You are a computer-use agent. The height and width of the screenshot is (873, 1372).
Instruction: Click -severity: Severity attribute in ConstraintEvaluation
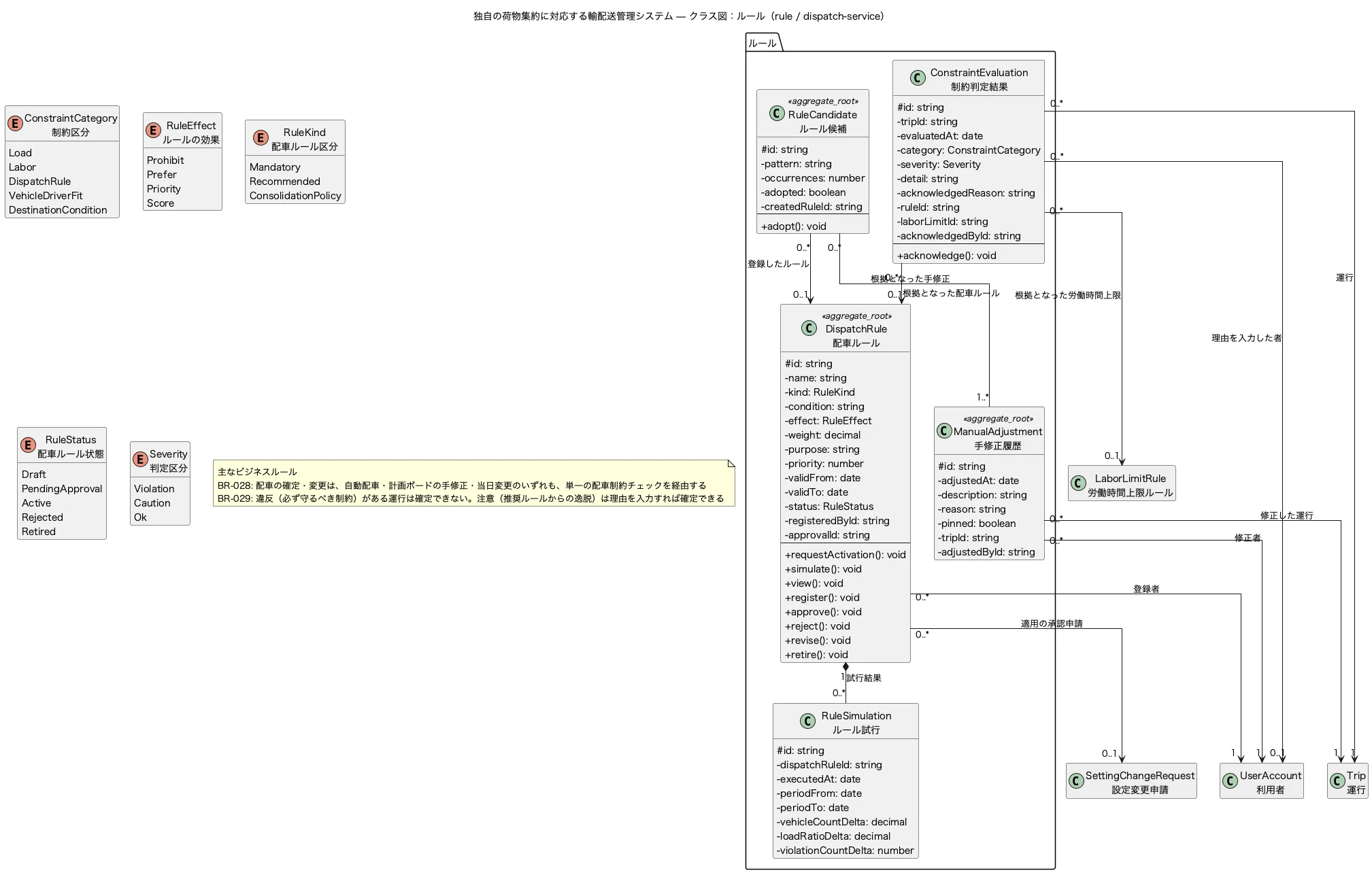pyautogui.click(x=939, y=165)
